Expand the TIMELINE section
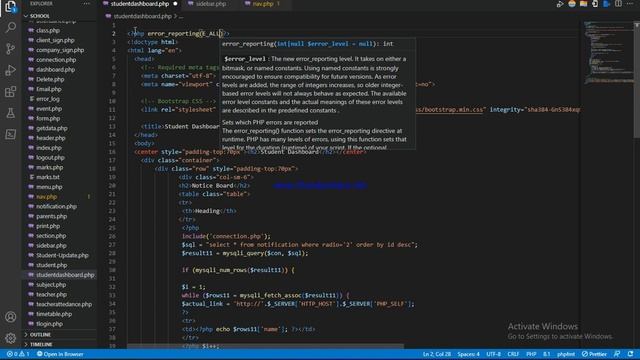 click(41, 344)
